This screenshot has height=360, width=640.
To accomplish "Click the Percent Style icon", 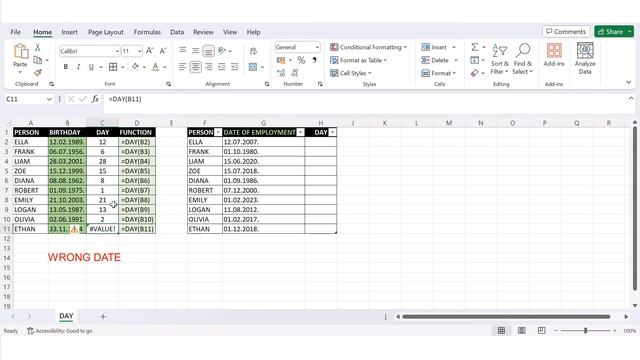I will point(301,60).
